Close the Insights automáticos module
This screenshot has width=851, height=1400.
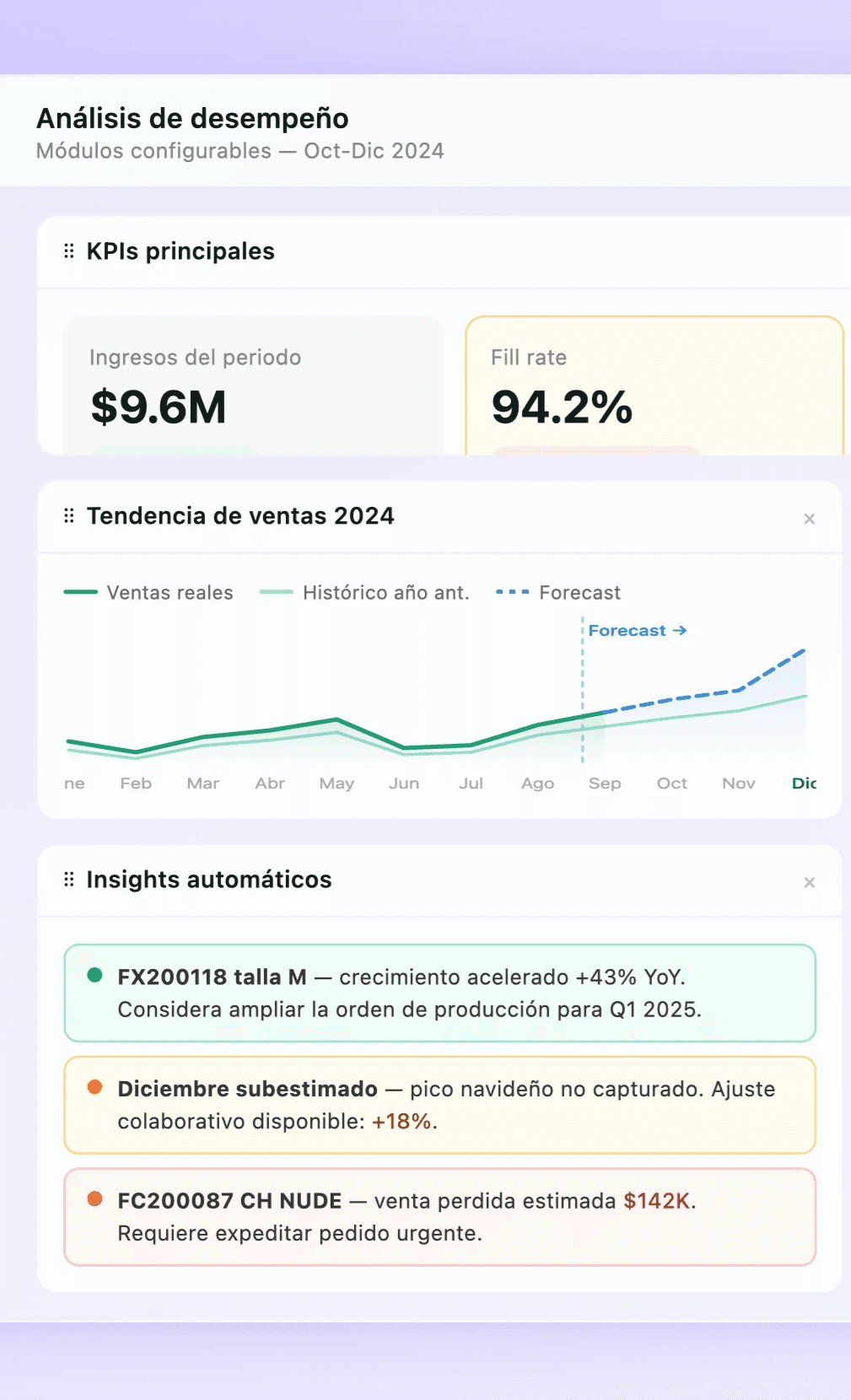click(810, 882)
